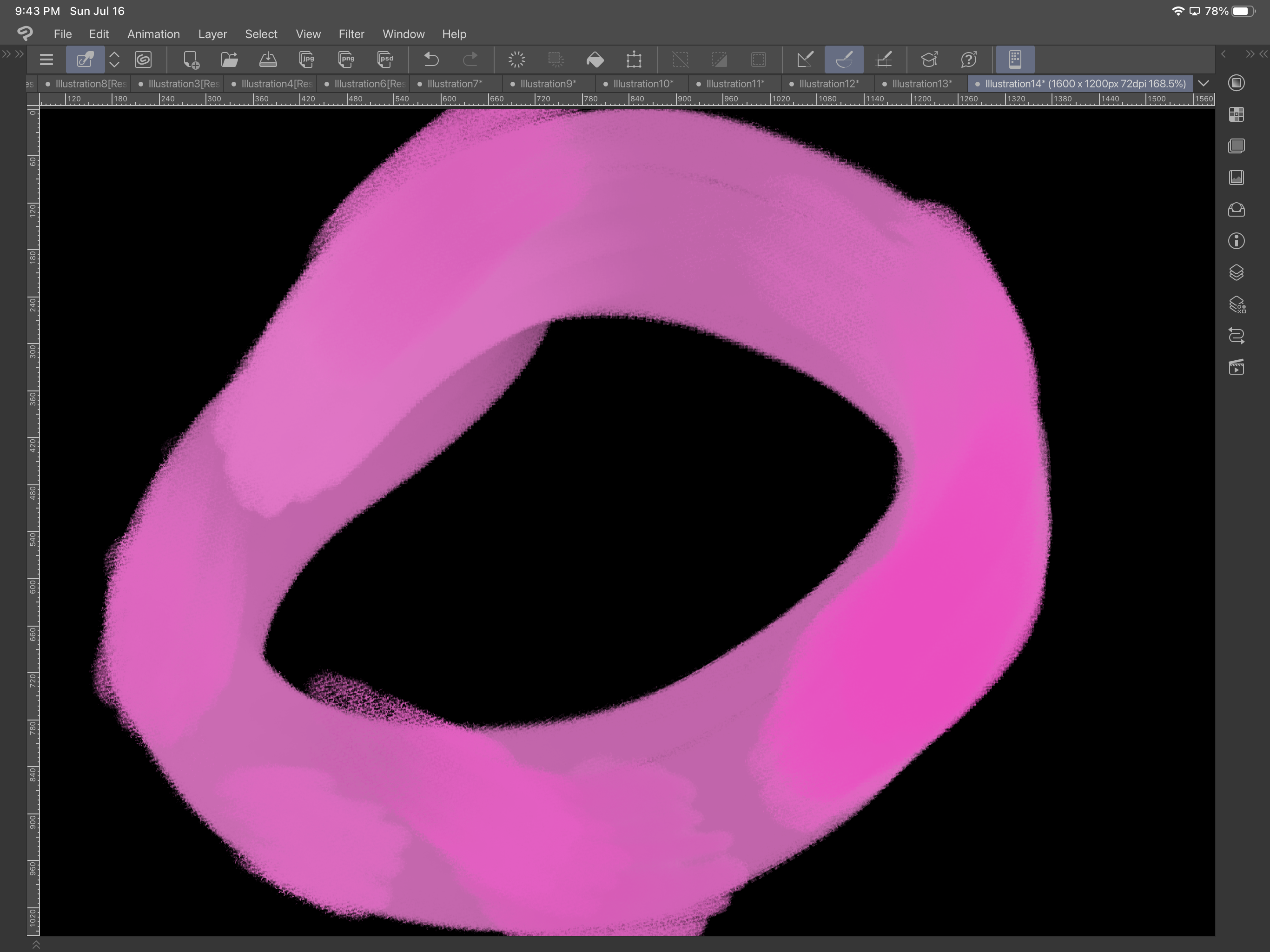Toggle the Touch gesture mode button
Viewport: 1270px width, 952px height.
(1015, 59)
